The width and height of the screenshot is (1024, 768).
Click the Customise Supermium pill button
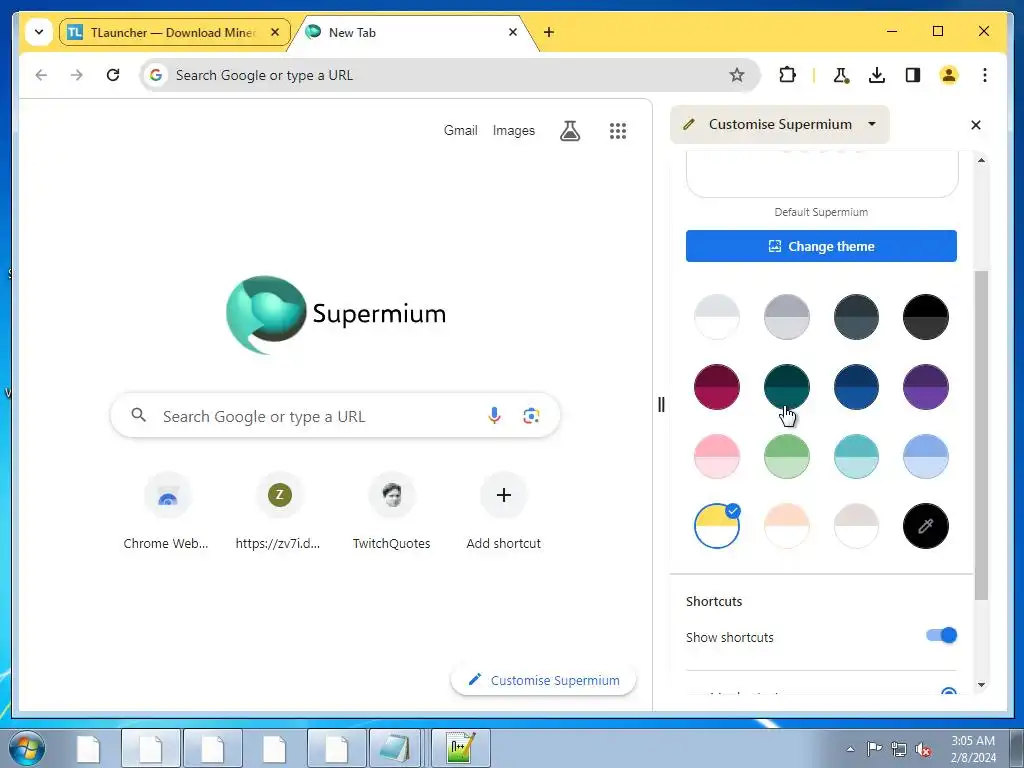coord(543,680)
